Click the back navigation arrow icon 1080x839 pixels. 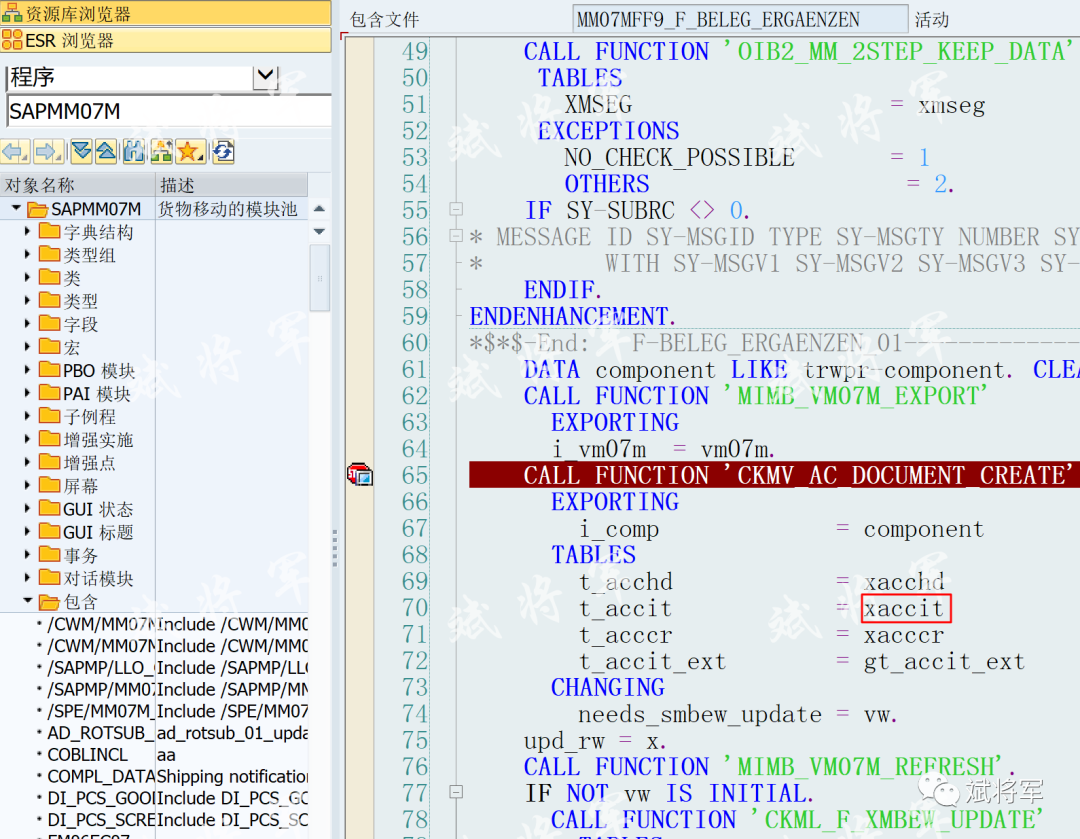pos(14,151)
